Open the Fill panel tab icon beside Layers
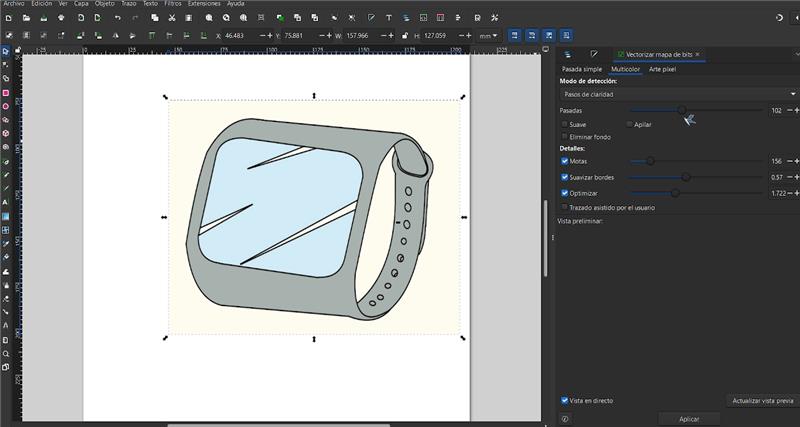 593,54
